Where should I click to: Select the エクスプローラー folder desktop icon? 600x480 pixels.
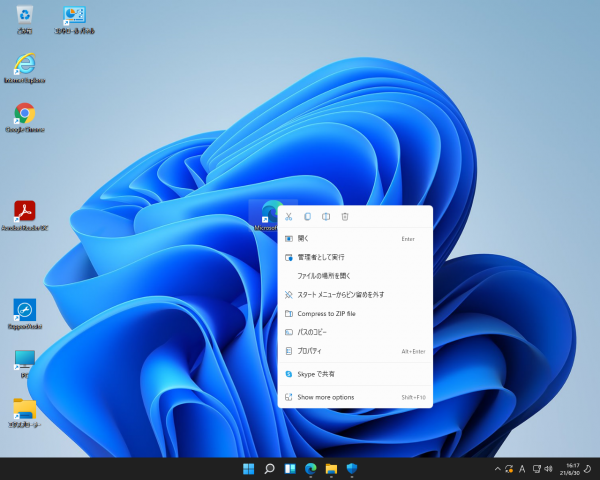pos(25,413)
